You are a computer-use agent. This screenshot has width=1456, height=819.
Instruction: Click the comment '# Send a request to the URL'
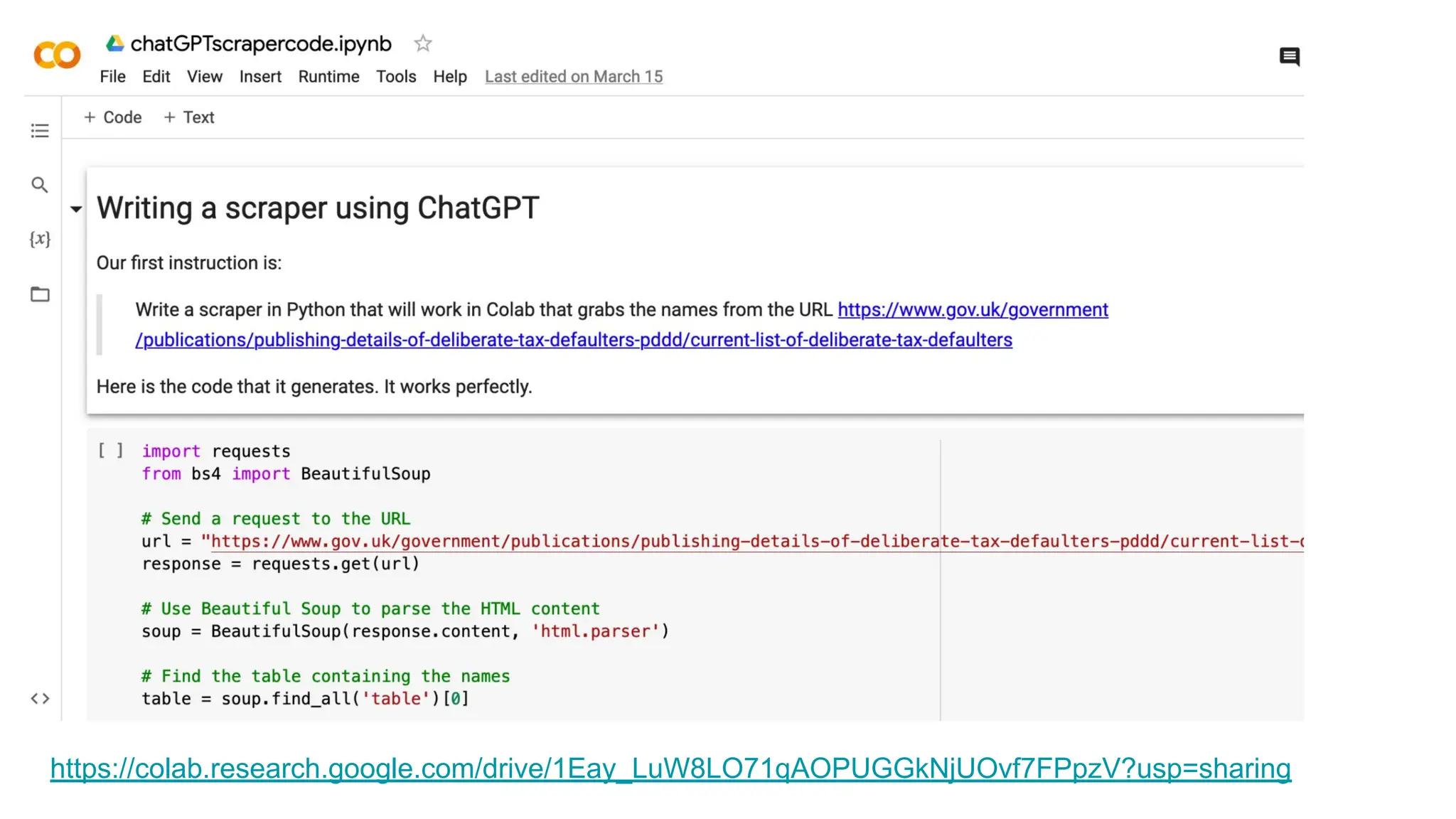coord(276,519)
